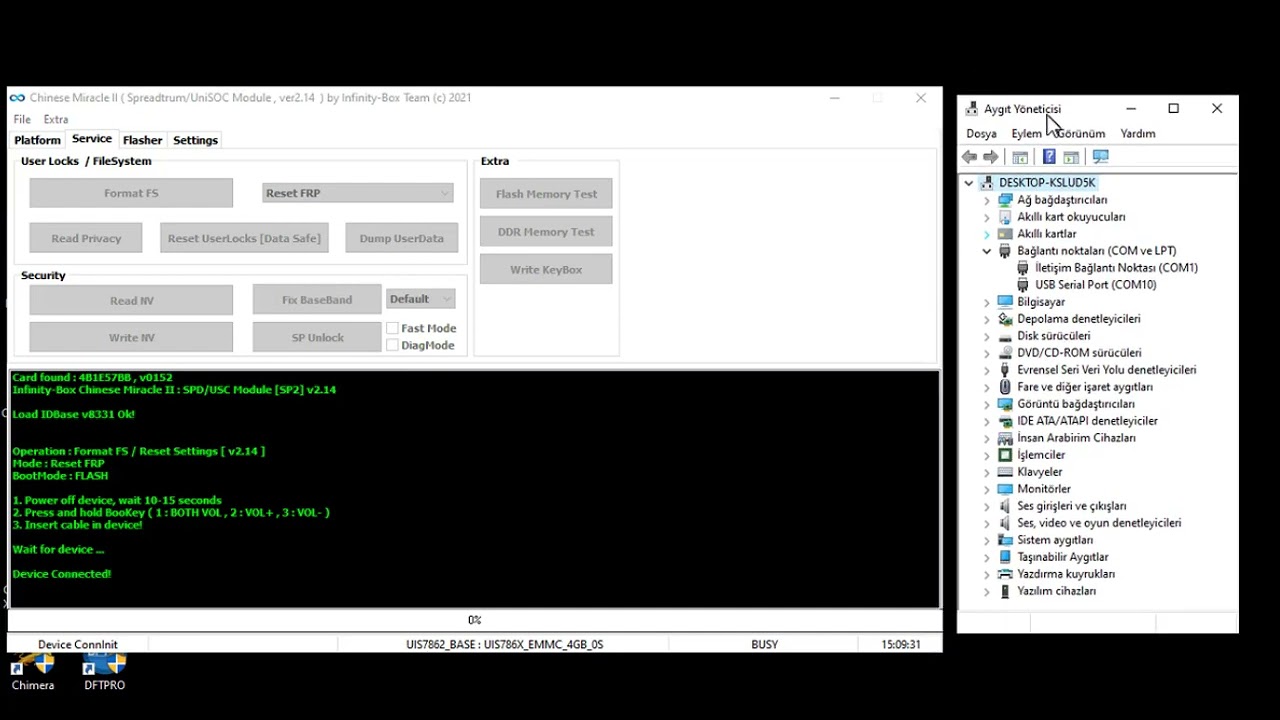Click the 'BUSY' status bar entry
Image resolution: width=1280 pixels, height=720 pixels.
(765, 645)
